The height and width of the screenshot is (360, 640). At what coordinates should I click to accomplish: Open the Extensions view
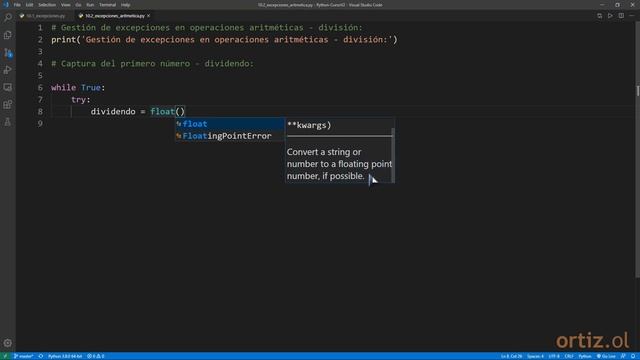8,105
